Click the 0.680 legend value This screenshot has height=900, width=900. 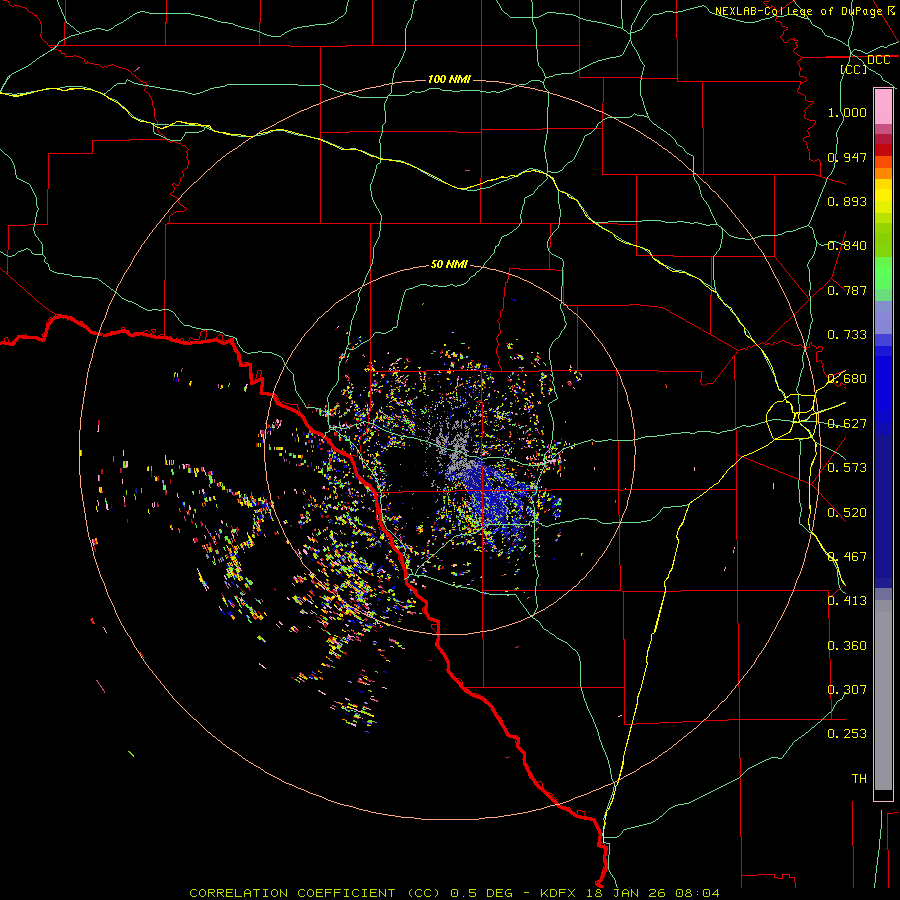click(x=847, y=379)
